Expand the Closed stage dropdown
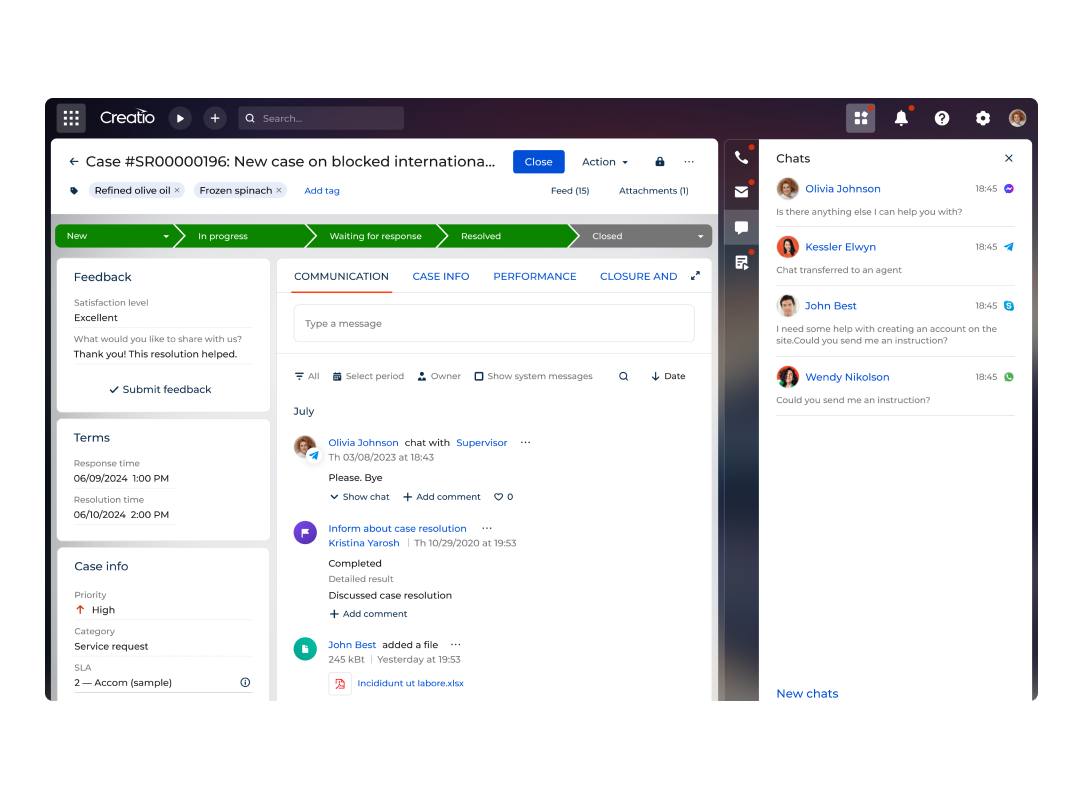Screen dimensions: 1082x800 pyautogui.click(x=700, y=236)
